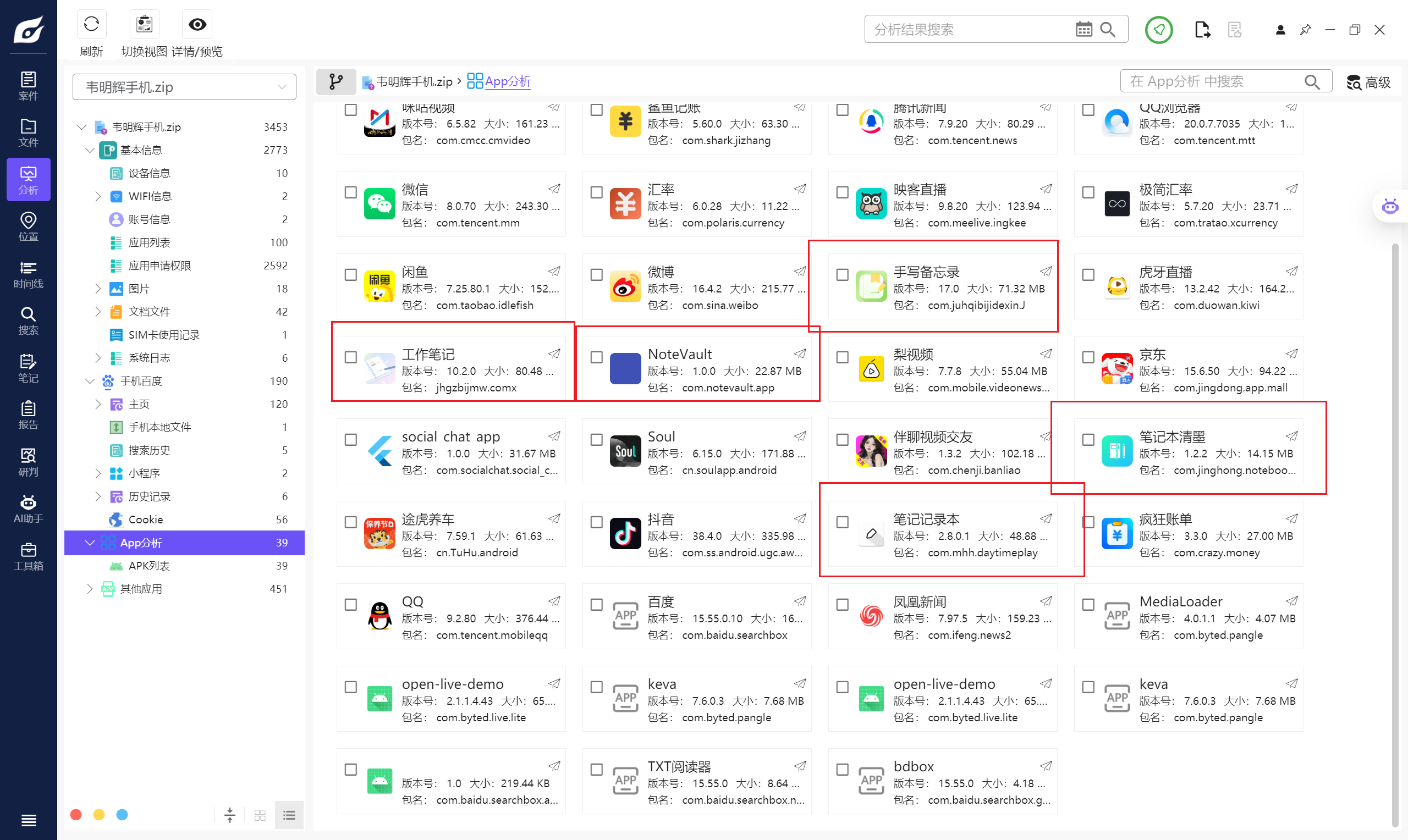This screenshot has height=840, width=1408.
Task: Collapse the 手机百度 tree node
Action: [90, 381]
